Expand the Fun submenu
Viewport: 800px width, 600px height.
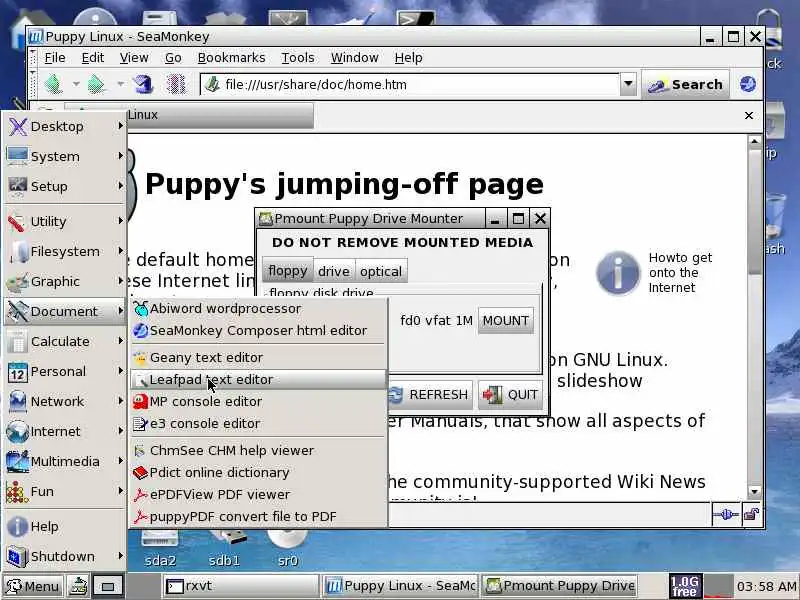point(65,491)
